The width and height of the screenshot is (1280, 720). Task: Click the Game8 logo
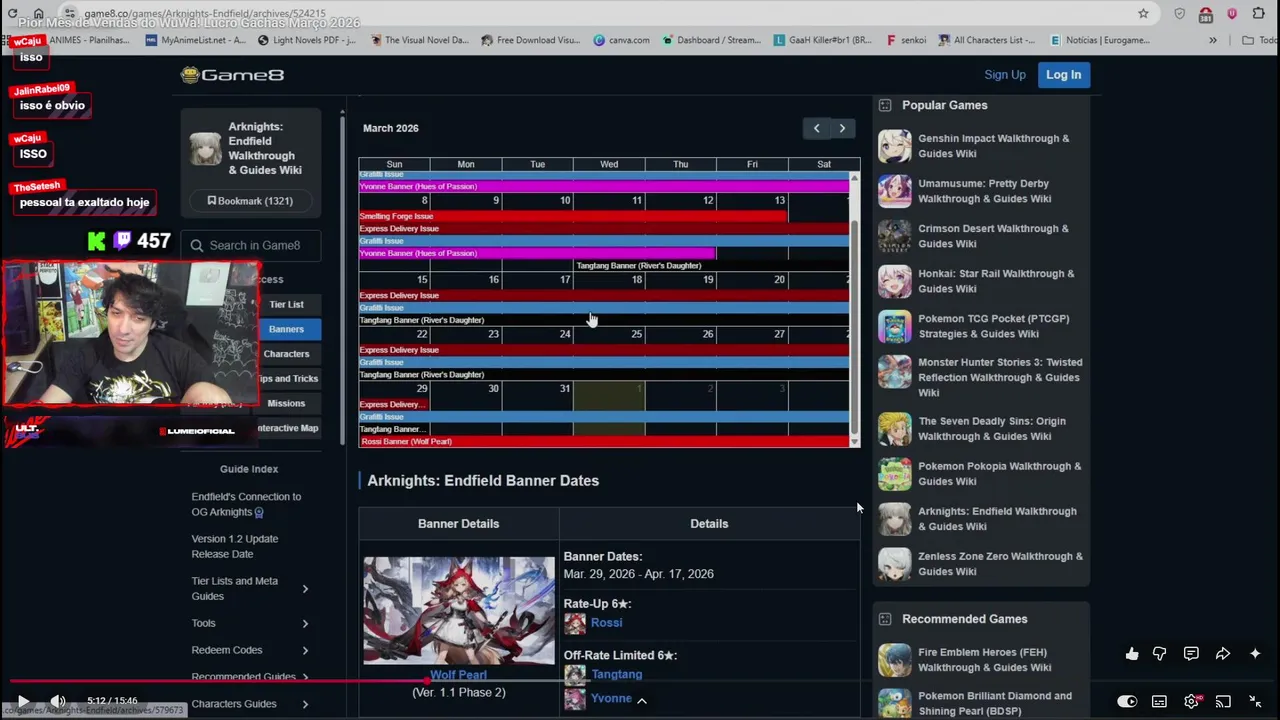[232, 75]
